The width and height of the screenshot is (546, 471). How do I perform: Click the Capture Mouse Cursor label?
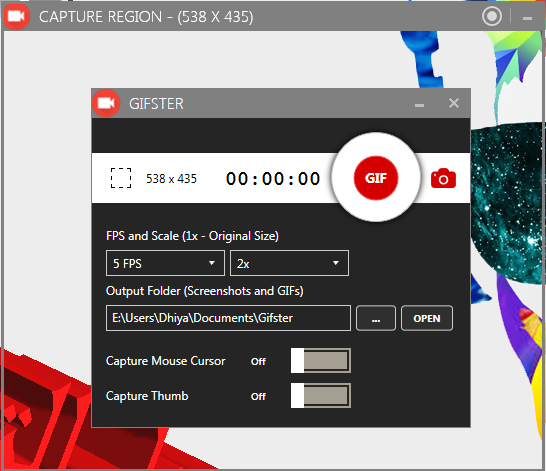click(x=166, y=361)
